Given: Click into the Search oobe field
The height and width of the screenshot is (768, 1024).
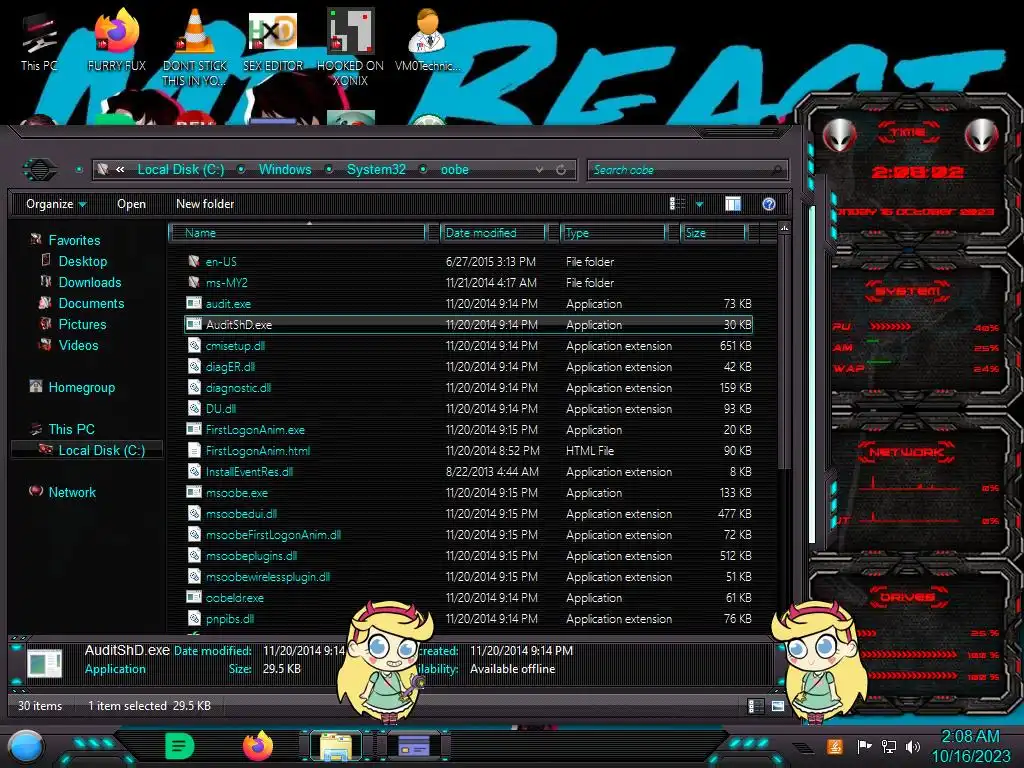Looking at the screenshot, I should (688, 170).
